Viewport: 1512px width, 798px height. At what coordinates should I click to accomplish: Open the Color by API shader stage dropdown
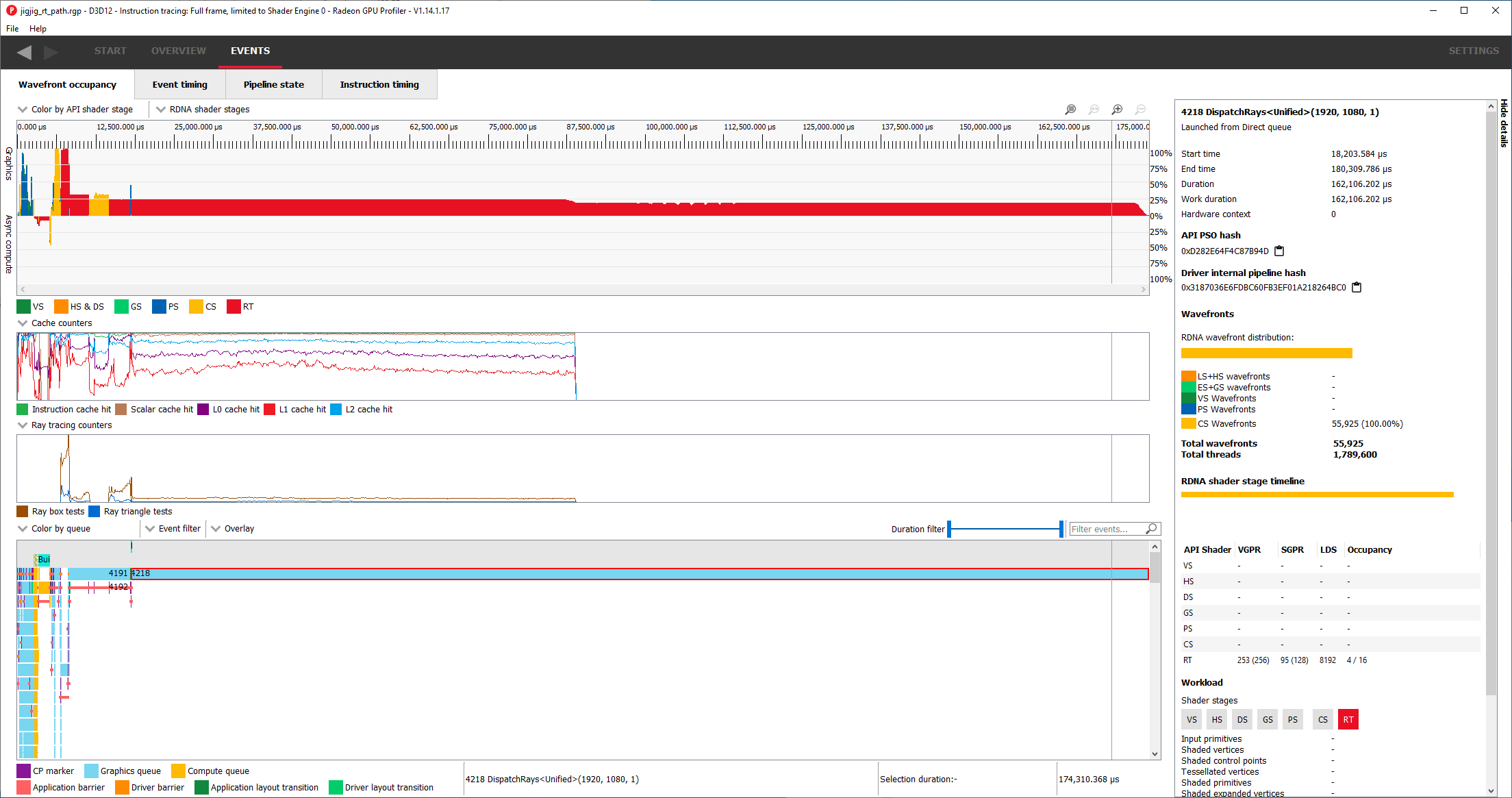click(75, 109)
